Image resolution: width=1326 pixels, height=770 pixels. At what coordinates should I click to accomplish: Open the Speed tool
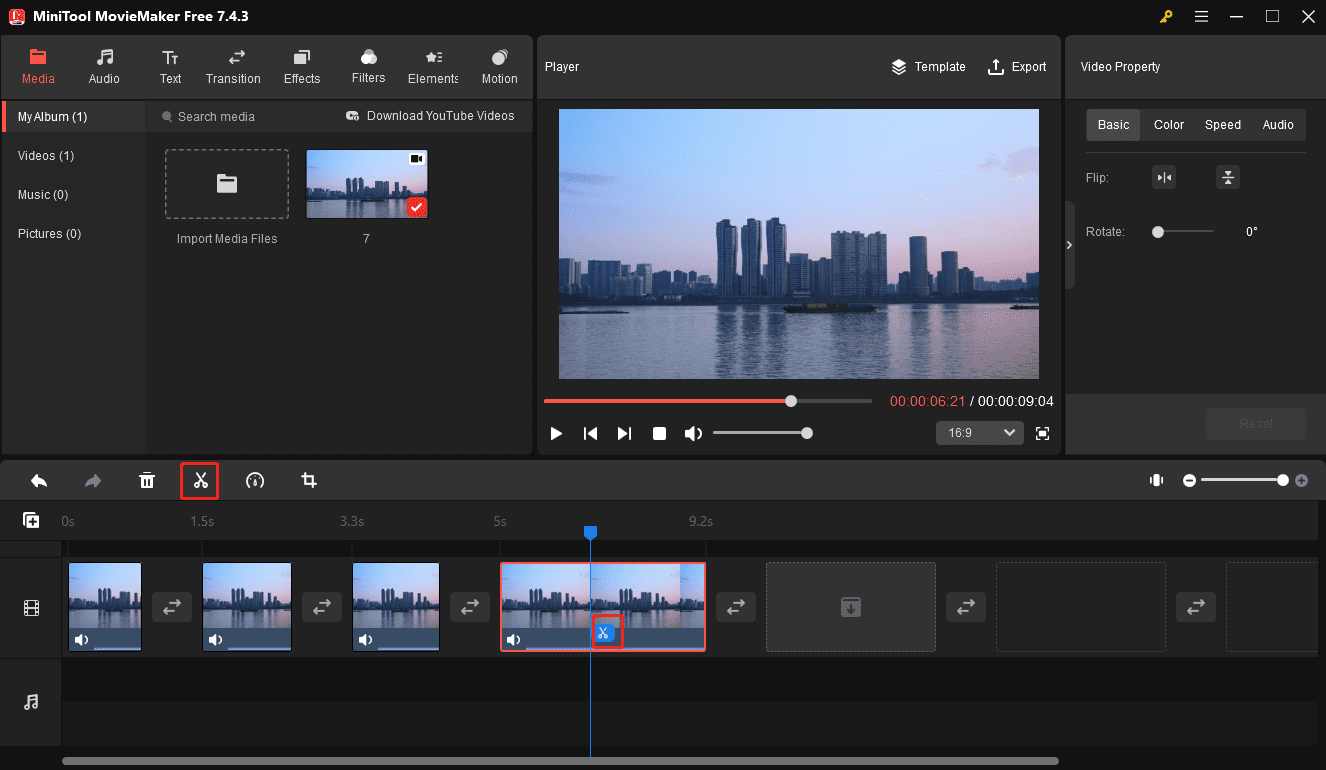coord(255,481)
